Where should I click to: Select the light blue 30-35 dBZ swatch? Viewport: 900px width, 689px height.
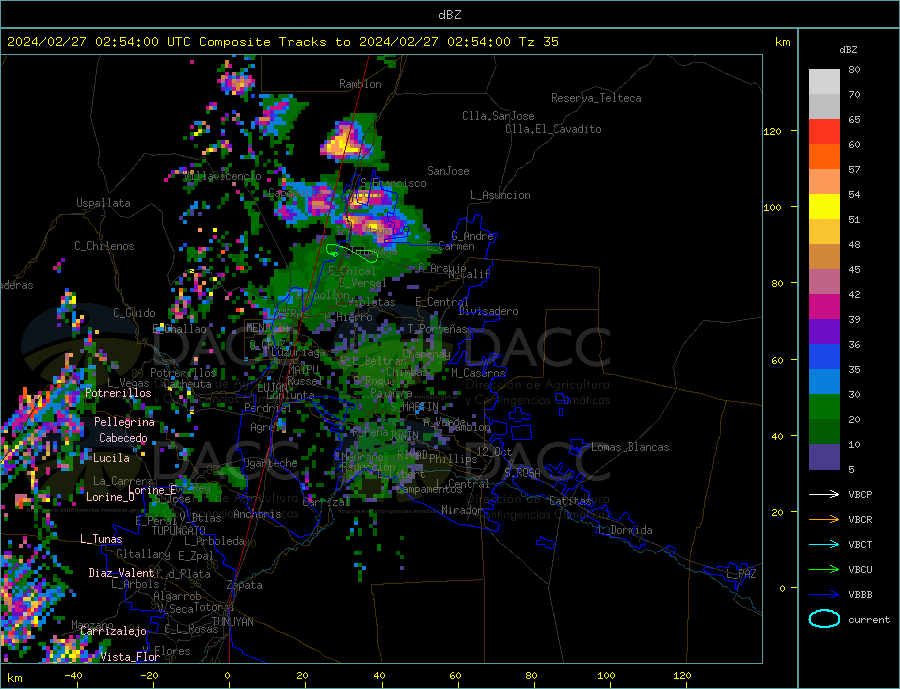pyautogui.click(x=824, y=382)
